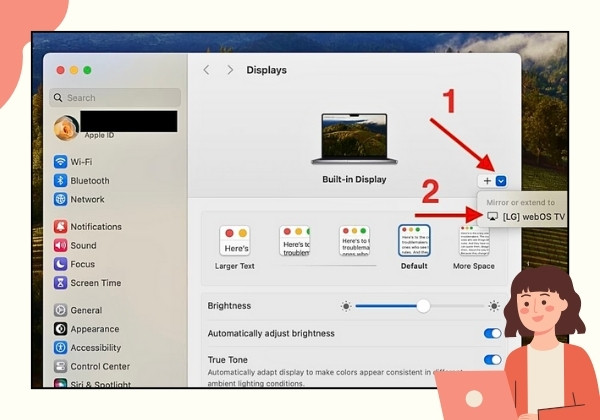The image size is (600, 420).
Task: Click the Mirror or extend to header
Action: pyautogui.click(x=520, y=202)
